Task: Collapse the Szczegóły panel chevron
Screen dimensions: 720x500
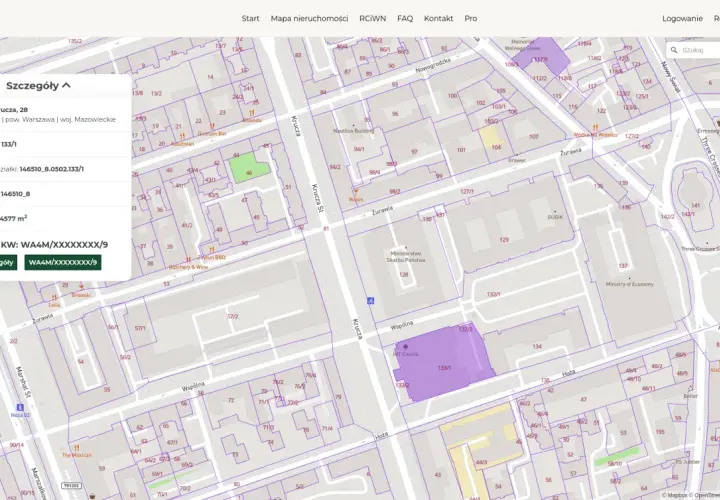Action: click(66, 85)
